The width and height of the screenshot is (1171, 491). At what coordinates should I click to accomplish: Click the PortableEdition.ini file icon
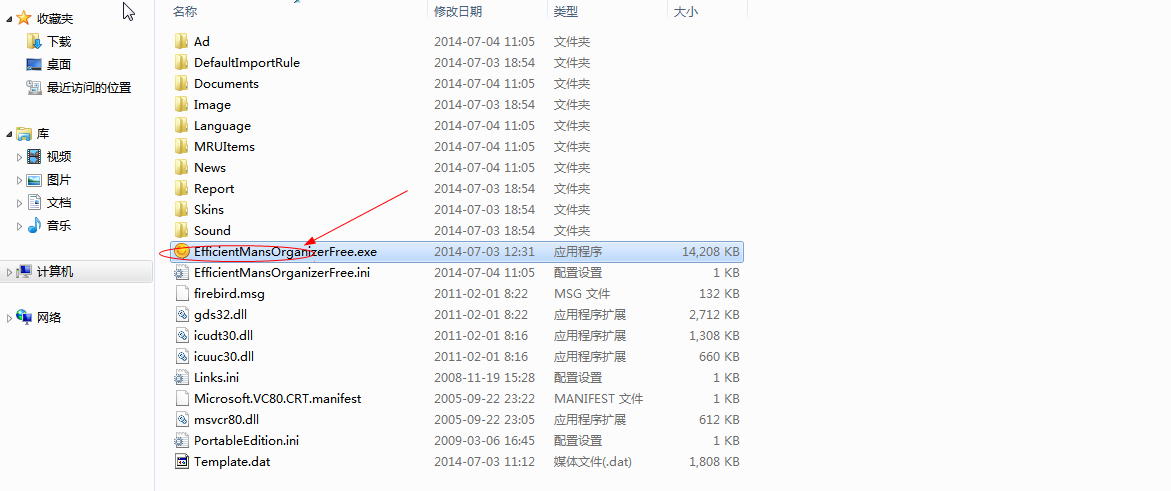pyautogui.click(x=181, y=440)
